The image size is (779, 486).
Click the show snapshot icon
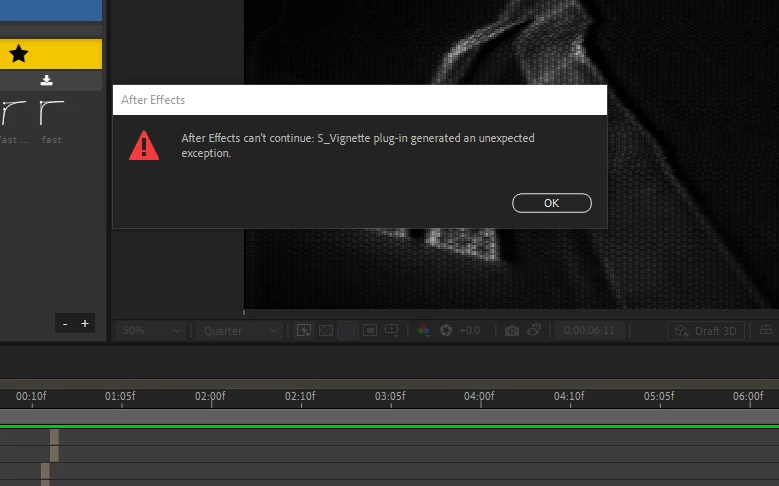pos(534,329)
